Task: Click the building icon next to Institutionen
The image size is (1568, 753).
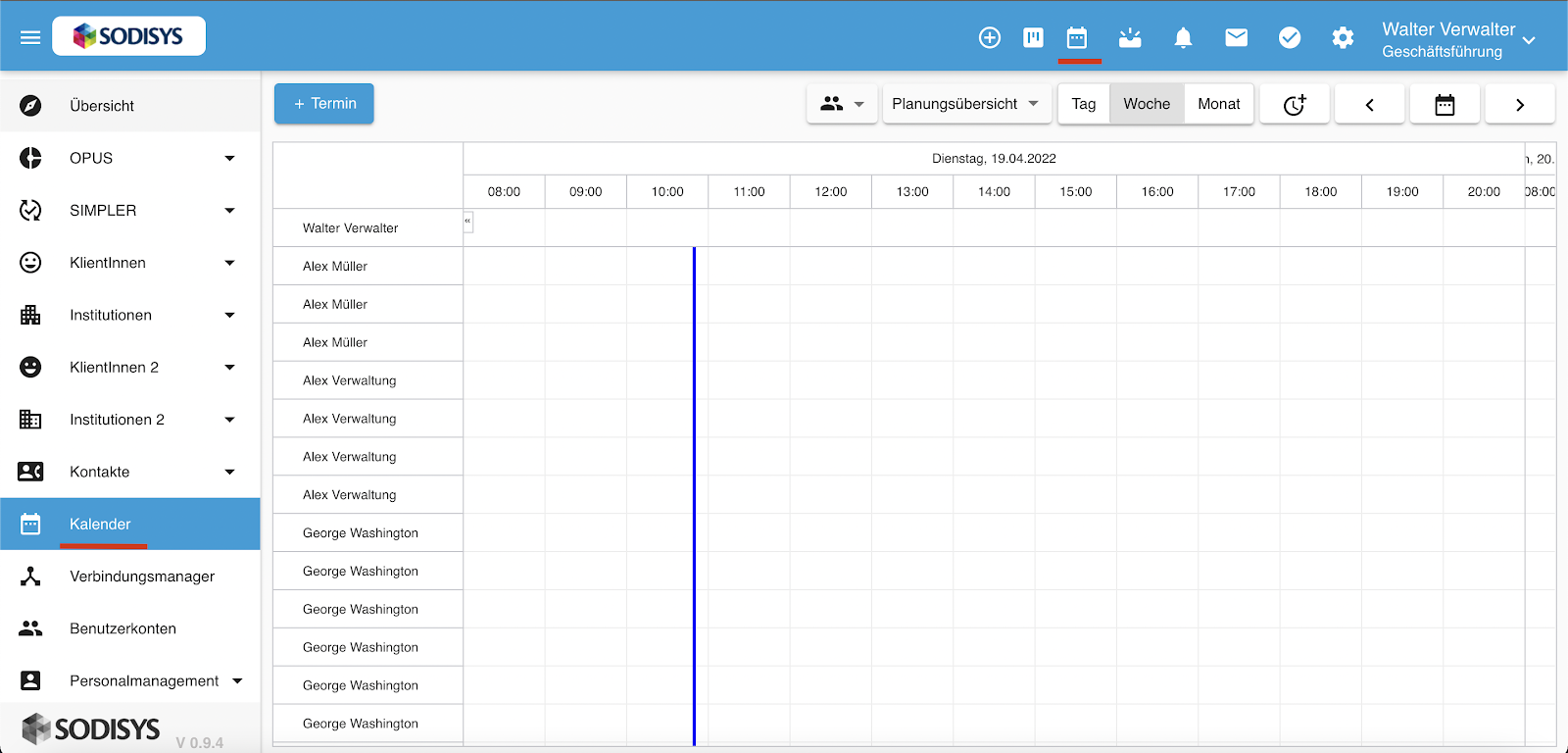Action: [x=30, y=315]
